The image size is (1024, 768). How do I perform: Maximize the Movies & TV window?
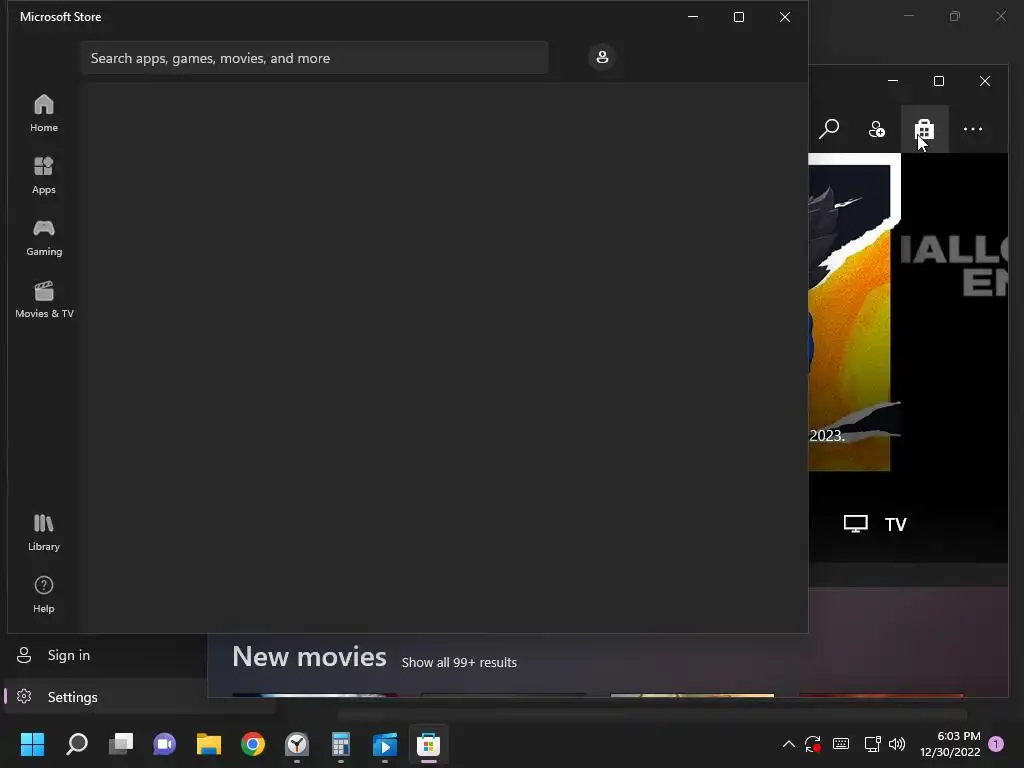coord(938,81)
